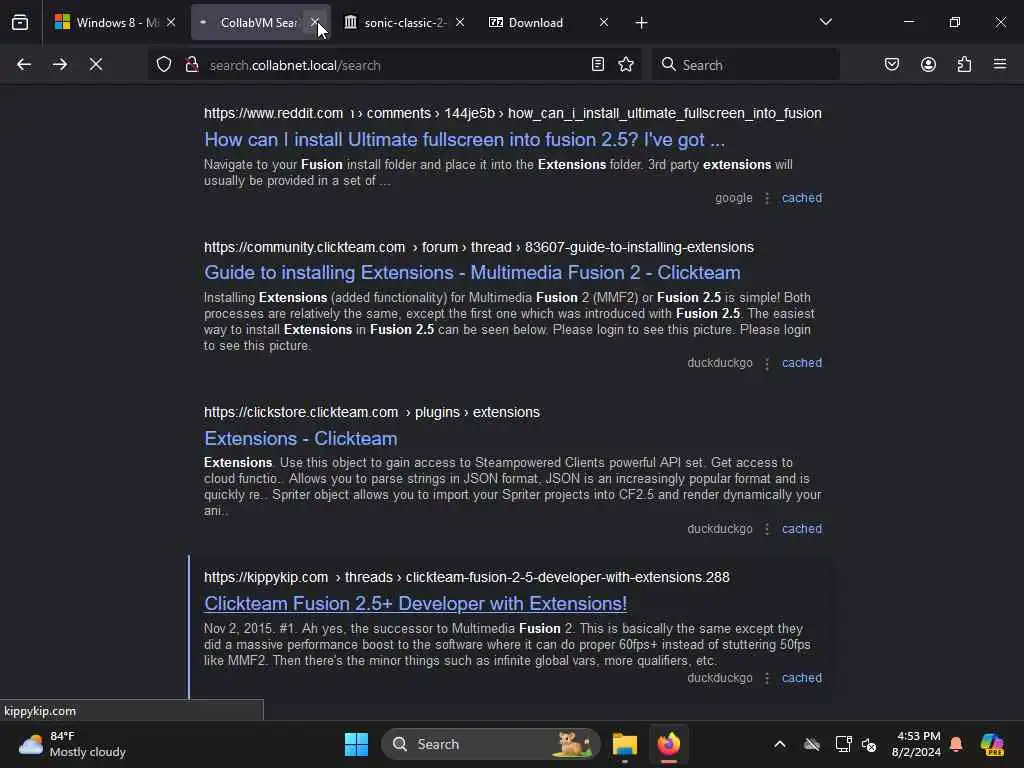Close the Windows 8 tab
The width and height of the screenshot is (1024, 768).
point(171,23)
